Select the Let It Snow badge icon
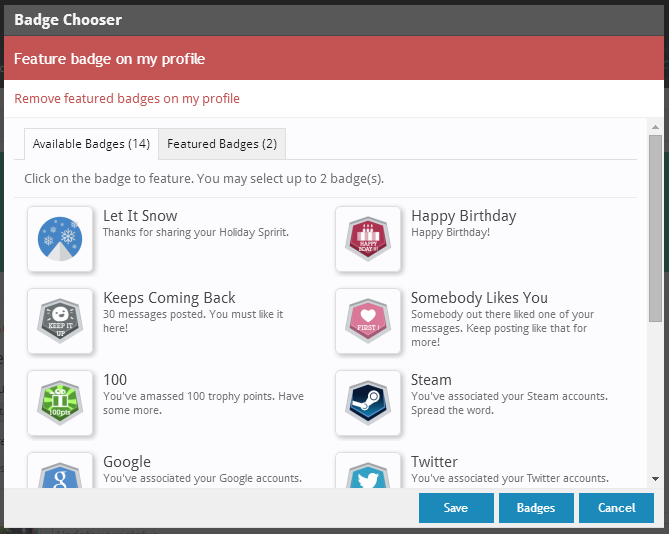Screen dimensions: 669x534 click(x=60, y=238)
